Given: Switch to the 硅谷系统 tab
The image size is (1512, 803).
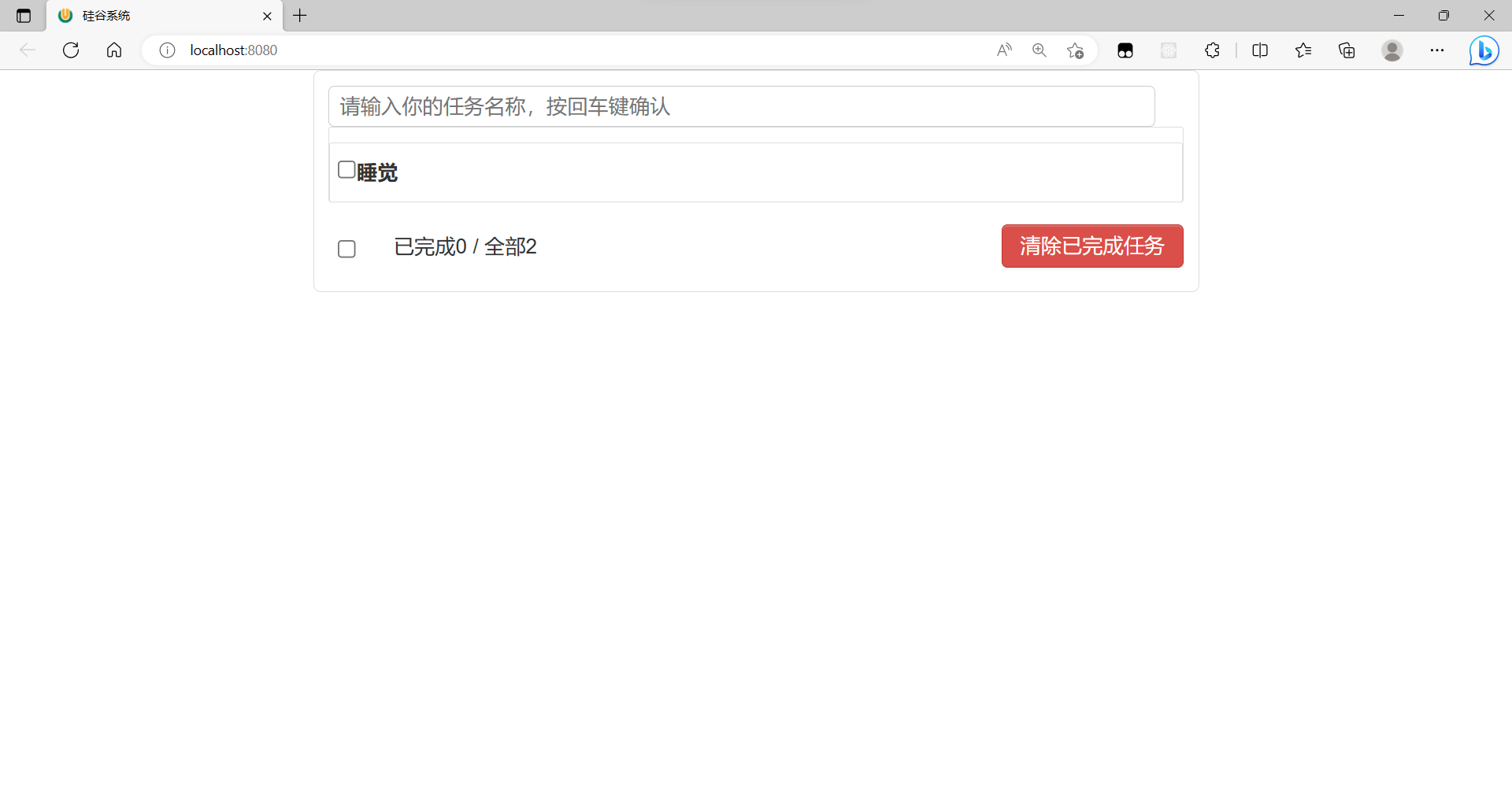Looking at the screenshot, I should click(x=165, y=16).
